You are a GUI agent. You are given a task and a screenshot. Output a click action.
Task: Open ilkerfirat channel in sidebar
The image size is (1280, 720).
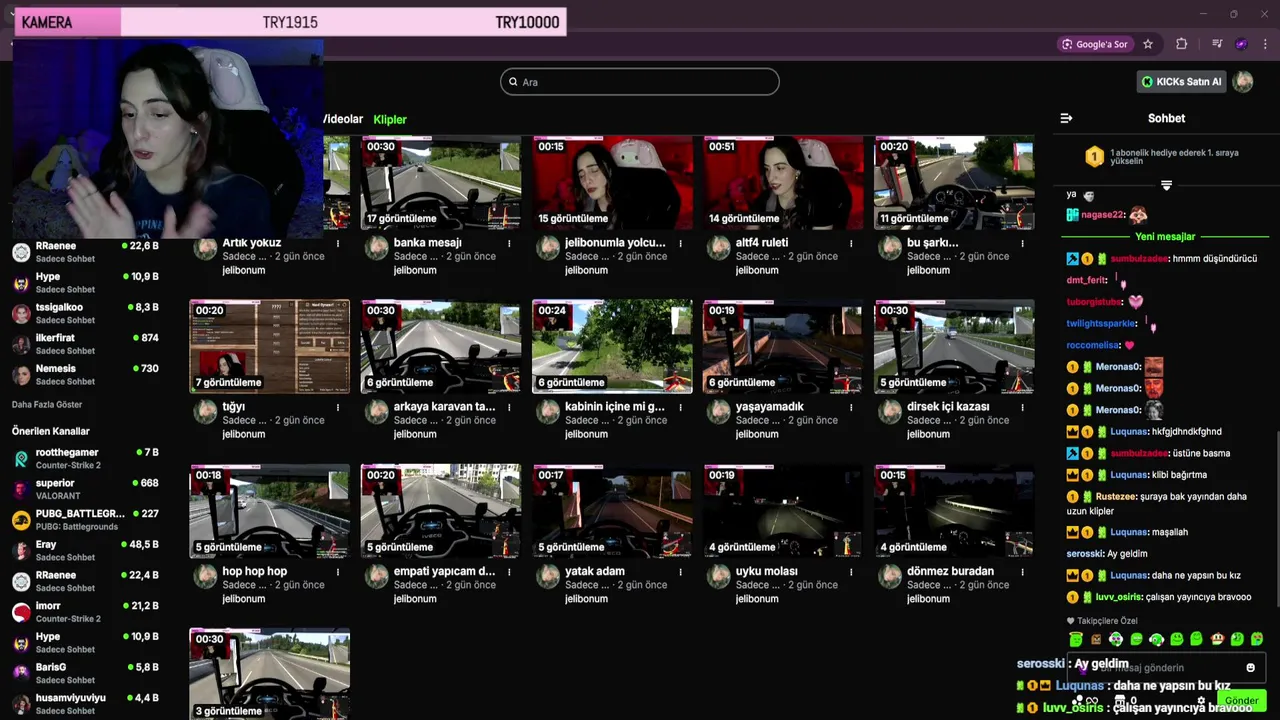85,344
